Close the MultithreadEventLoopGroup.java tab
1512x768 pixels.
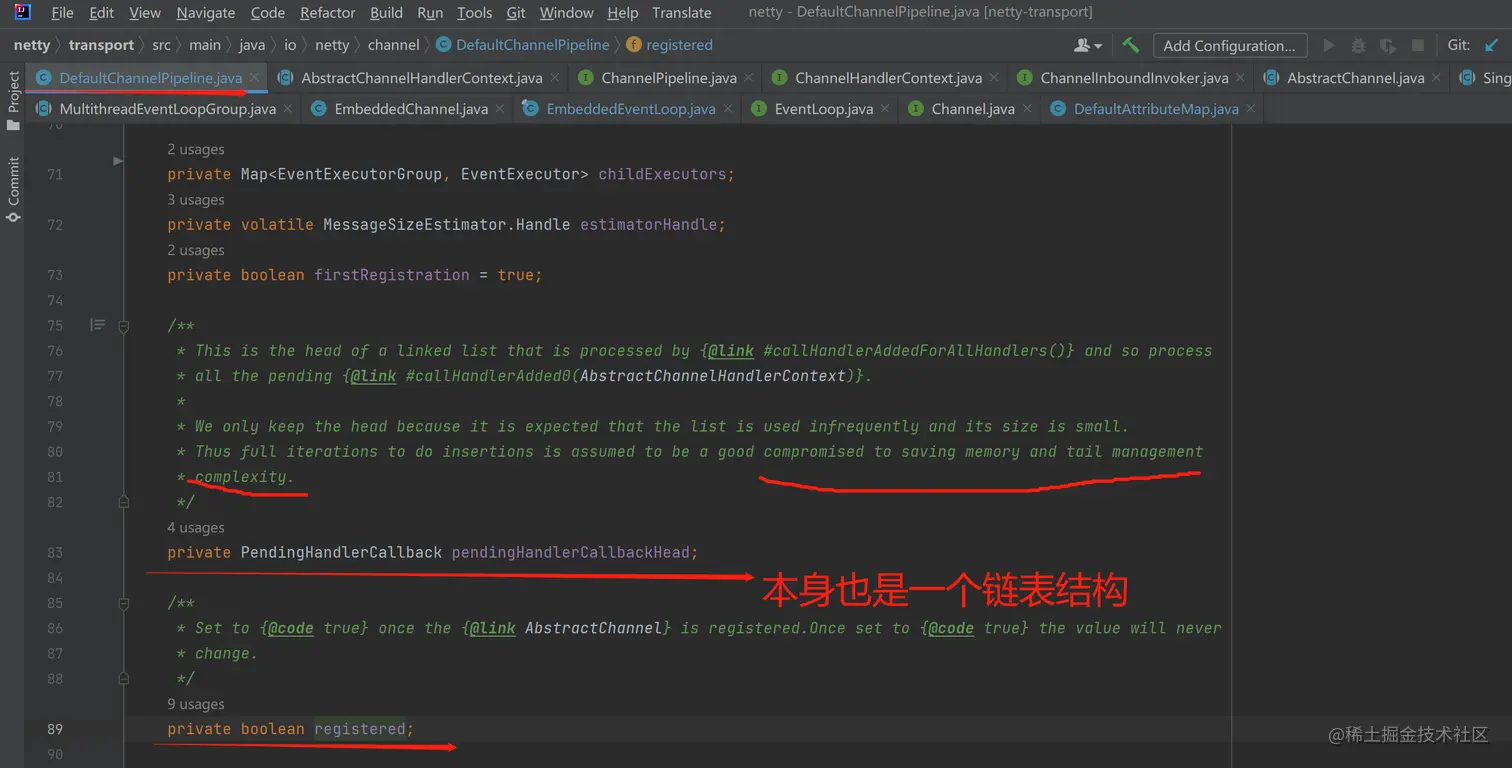[289, 109]
